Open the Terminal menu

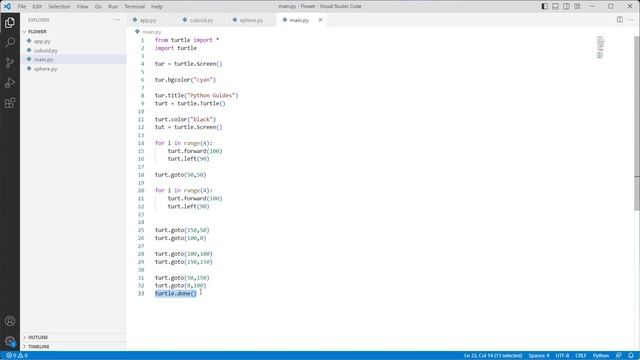tap(135, 7)
